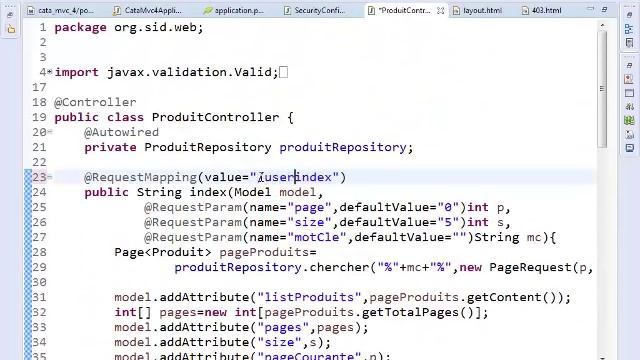The width and height of the screenshot is (640, 360).
Task: Open the Outline view icon in right trim
Action: point(629,29)
